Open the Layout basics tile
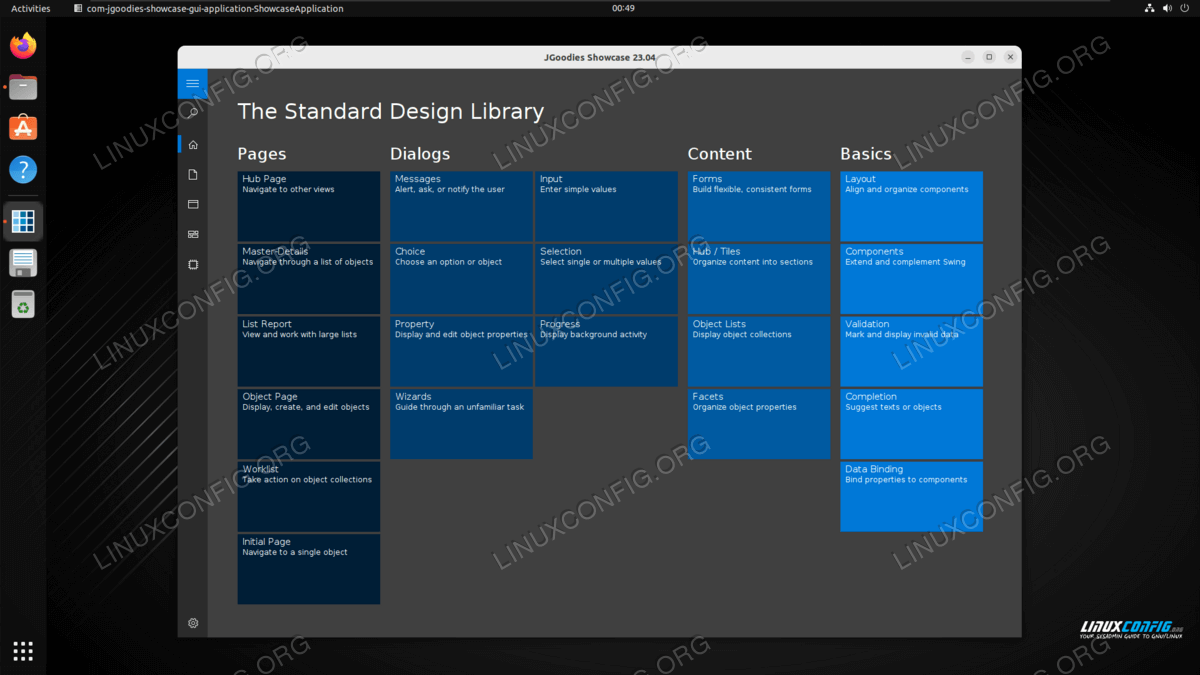1200x675 pixels. (911, 207)
